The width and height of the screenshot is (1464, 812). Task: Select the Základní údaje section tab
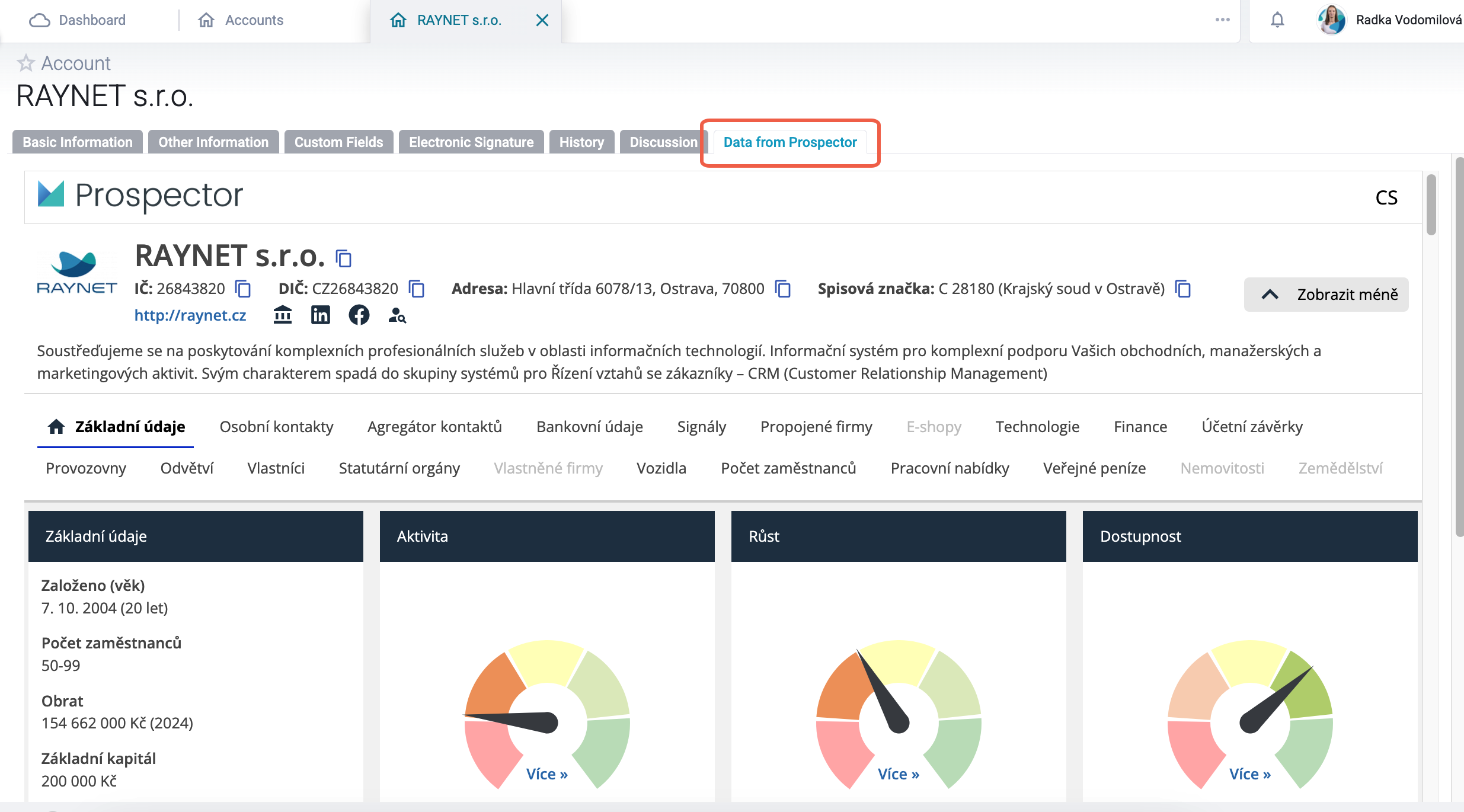coord(116,427)
